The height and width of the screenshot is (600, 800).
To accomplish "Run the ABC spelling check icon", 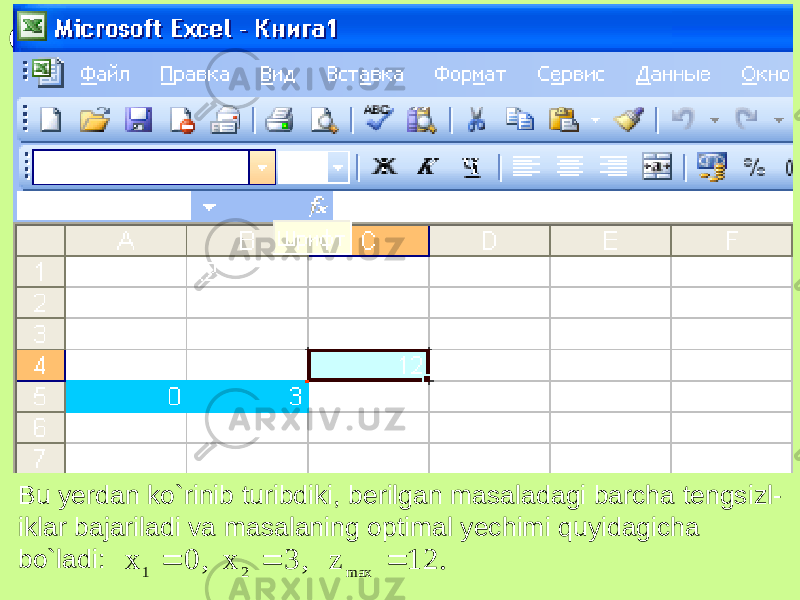I will click(378, 118).
